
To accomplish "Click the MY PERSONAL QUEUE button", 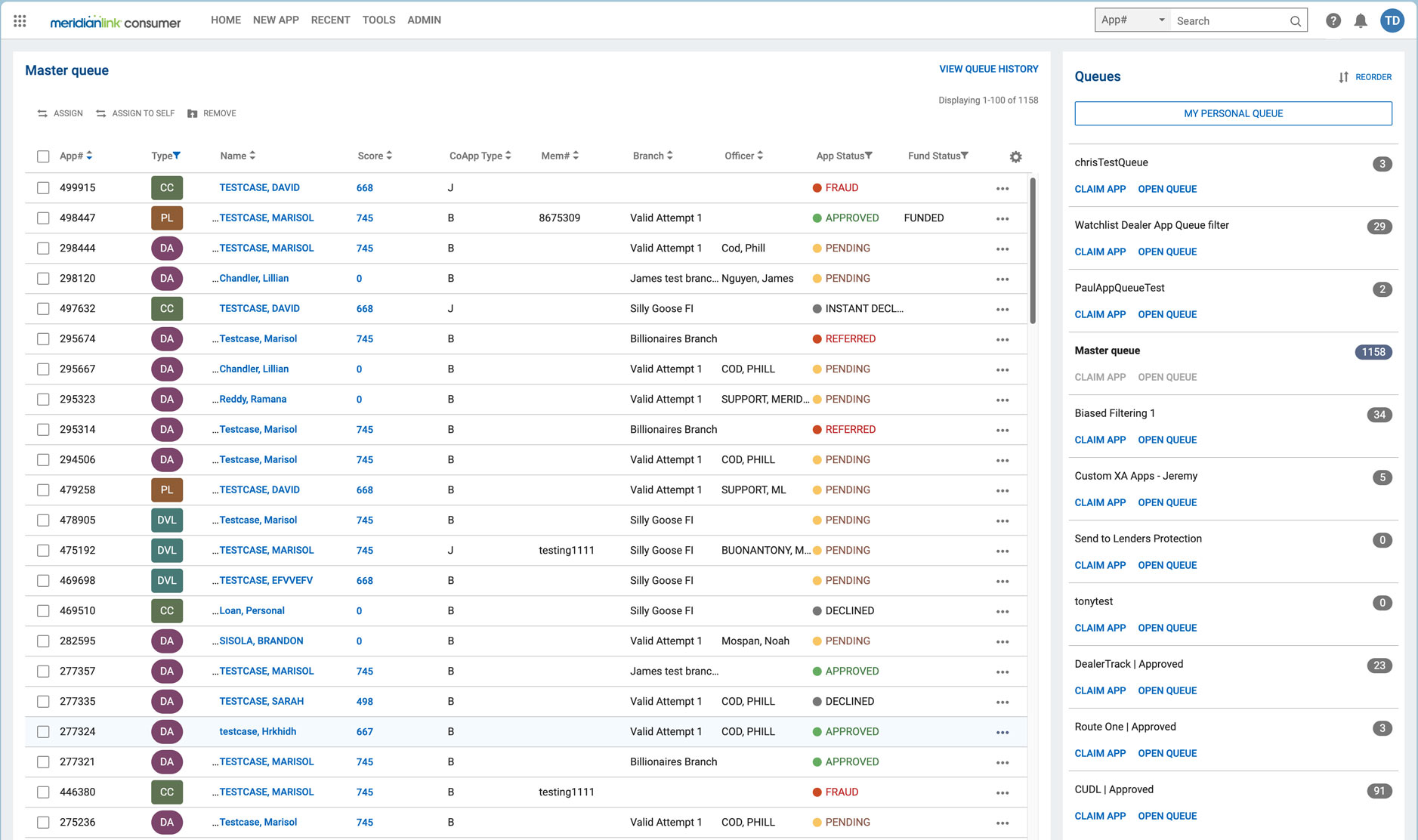I will click(1232, 113).
